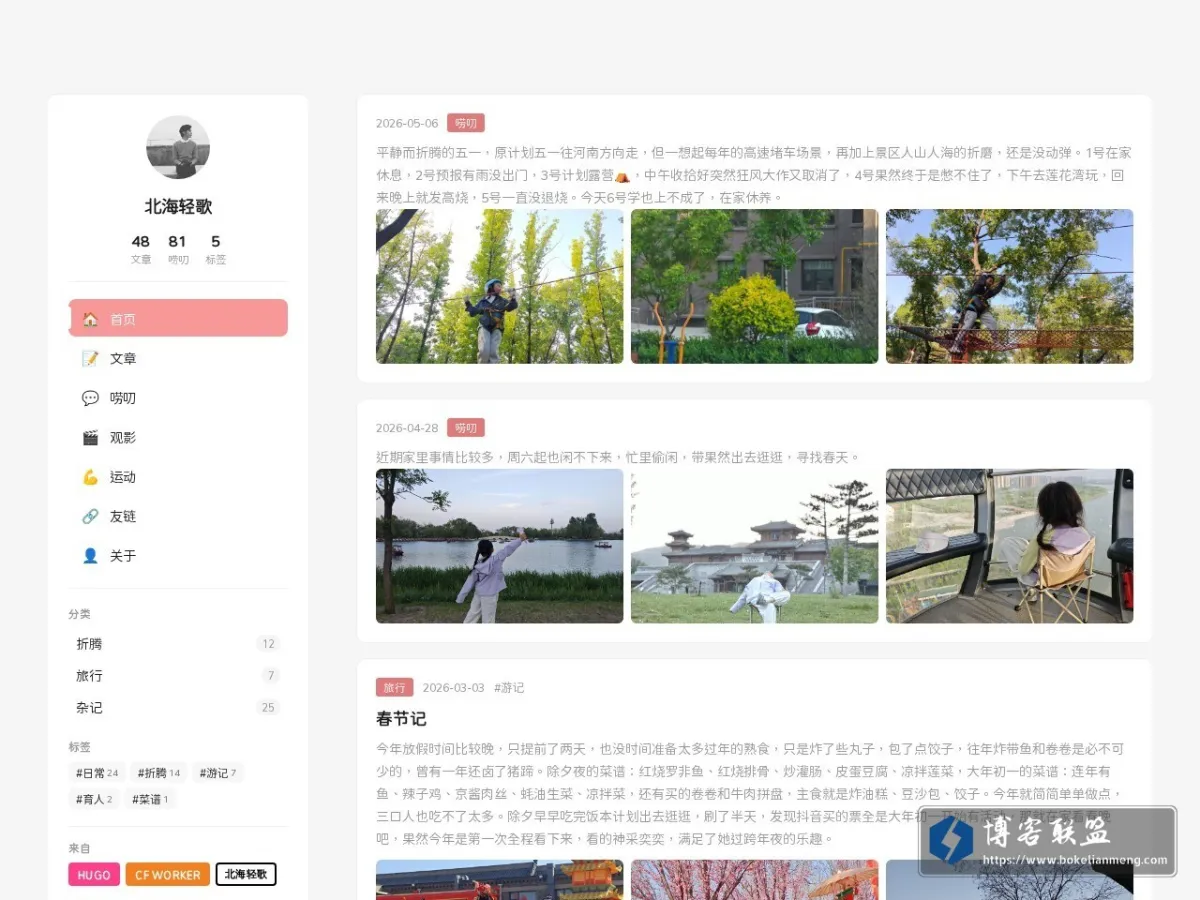Click the chain link icon for 友链

tap(90, 516)
